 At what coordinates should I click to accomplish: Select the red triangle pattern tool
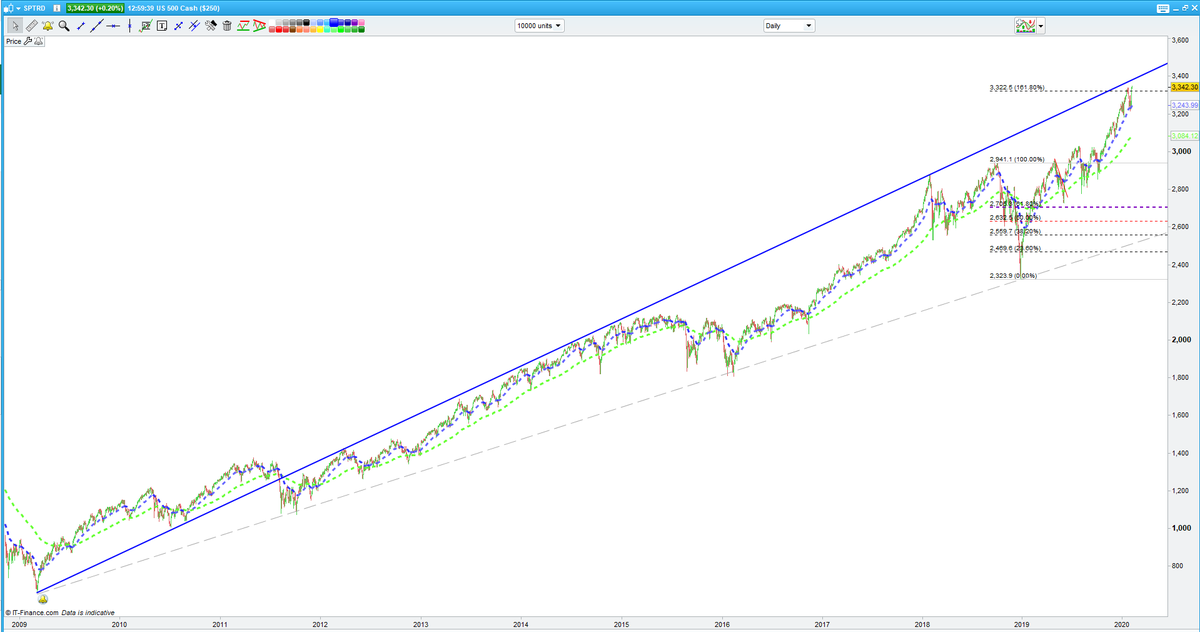click(x=260, y=25)
